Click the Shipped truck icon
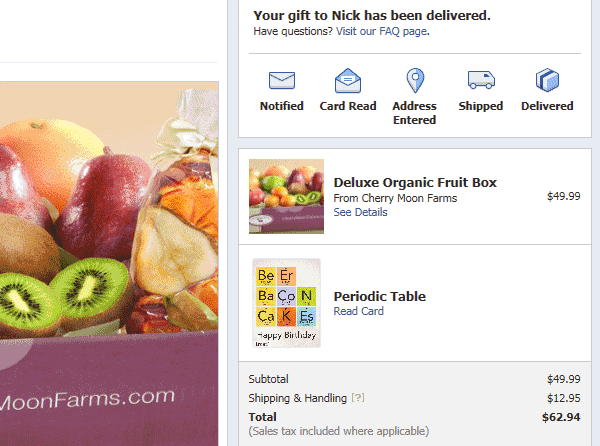Screen dimensions: 600x446 [x=481, y=80]
